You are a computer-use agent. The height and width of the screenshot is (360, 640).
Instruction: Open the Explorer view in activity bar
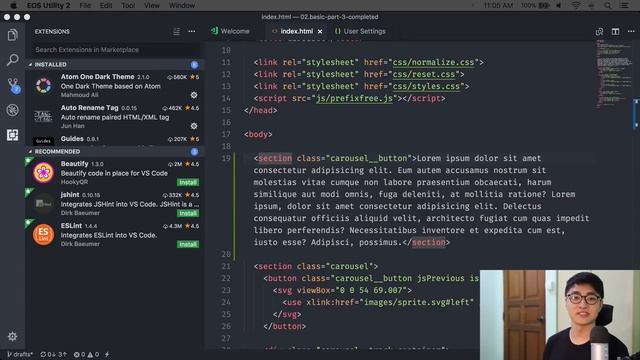click(x=13, y=35)
